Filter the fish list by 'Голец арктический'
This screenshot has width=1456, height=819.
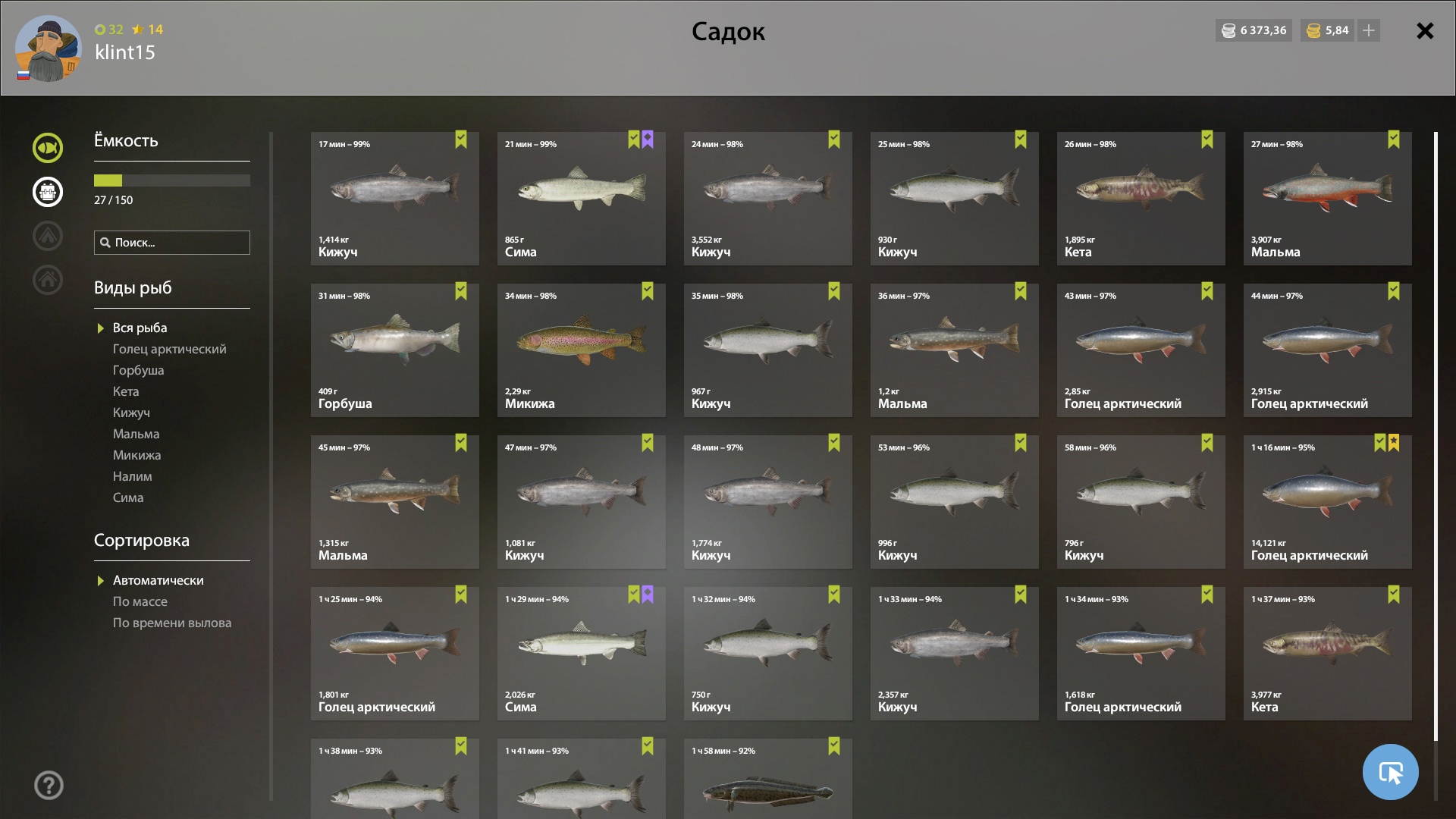[170, 349]
